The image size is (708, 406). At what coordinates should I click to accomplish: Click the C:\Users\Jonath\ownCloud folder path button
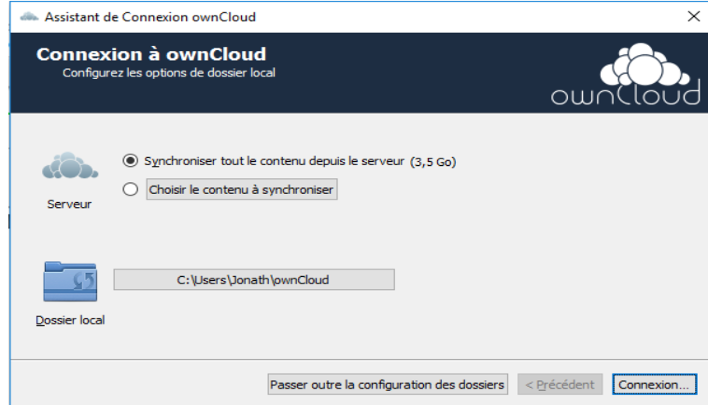[254, 280]
